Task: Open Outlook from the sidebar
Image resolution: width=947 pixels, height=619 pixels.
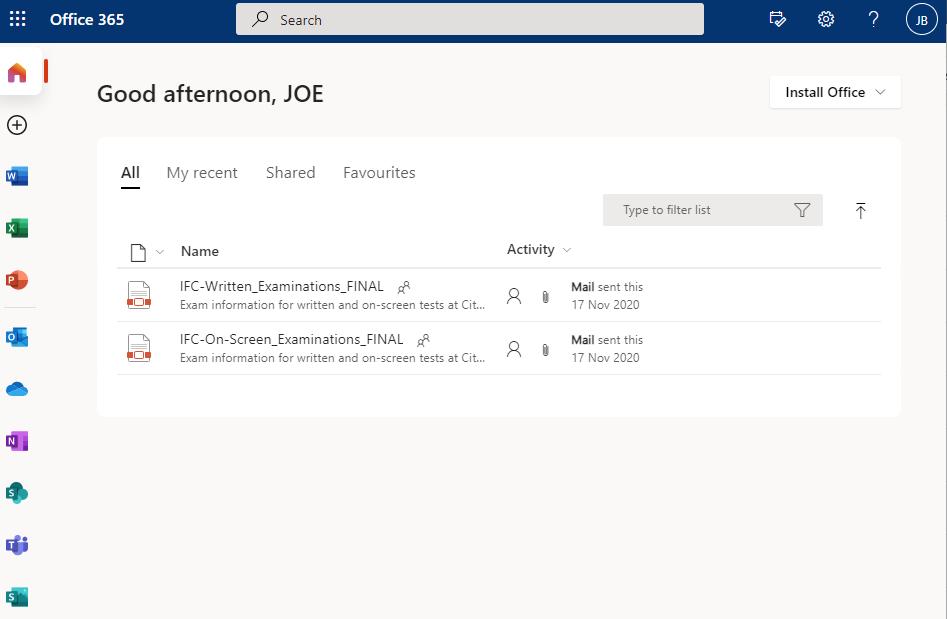Action: click(17, 337)
